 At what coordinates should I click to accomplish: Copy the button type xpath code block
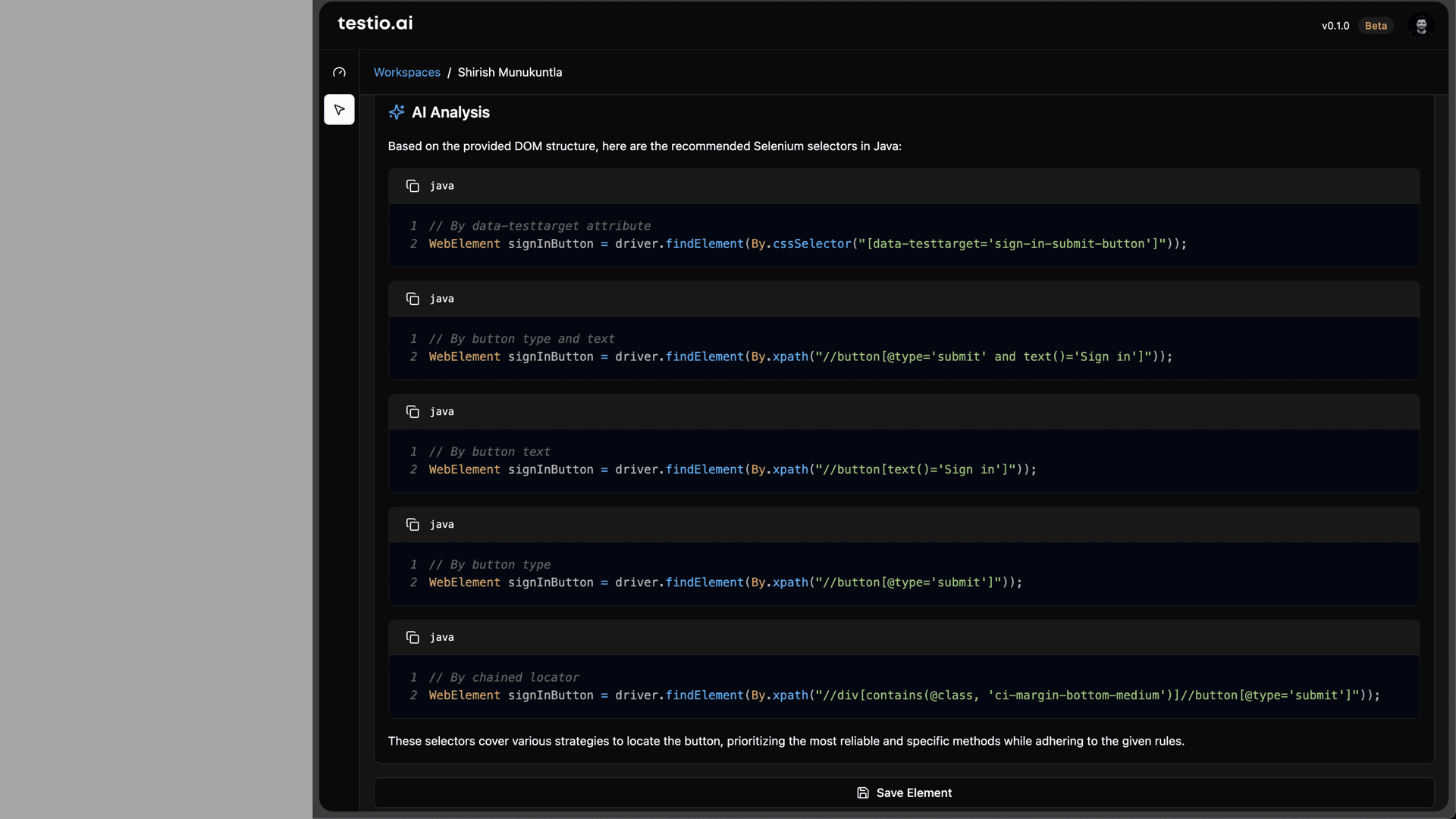(413, 525)
